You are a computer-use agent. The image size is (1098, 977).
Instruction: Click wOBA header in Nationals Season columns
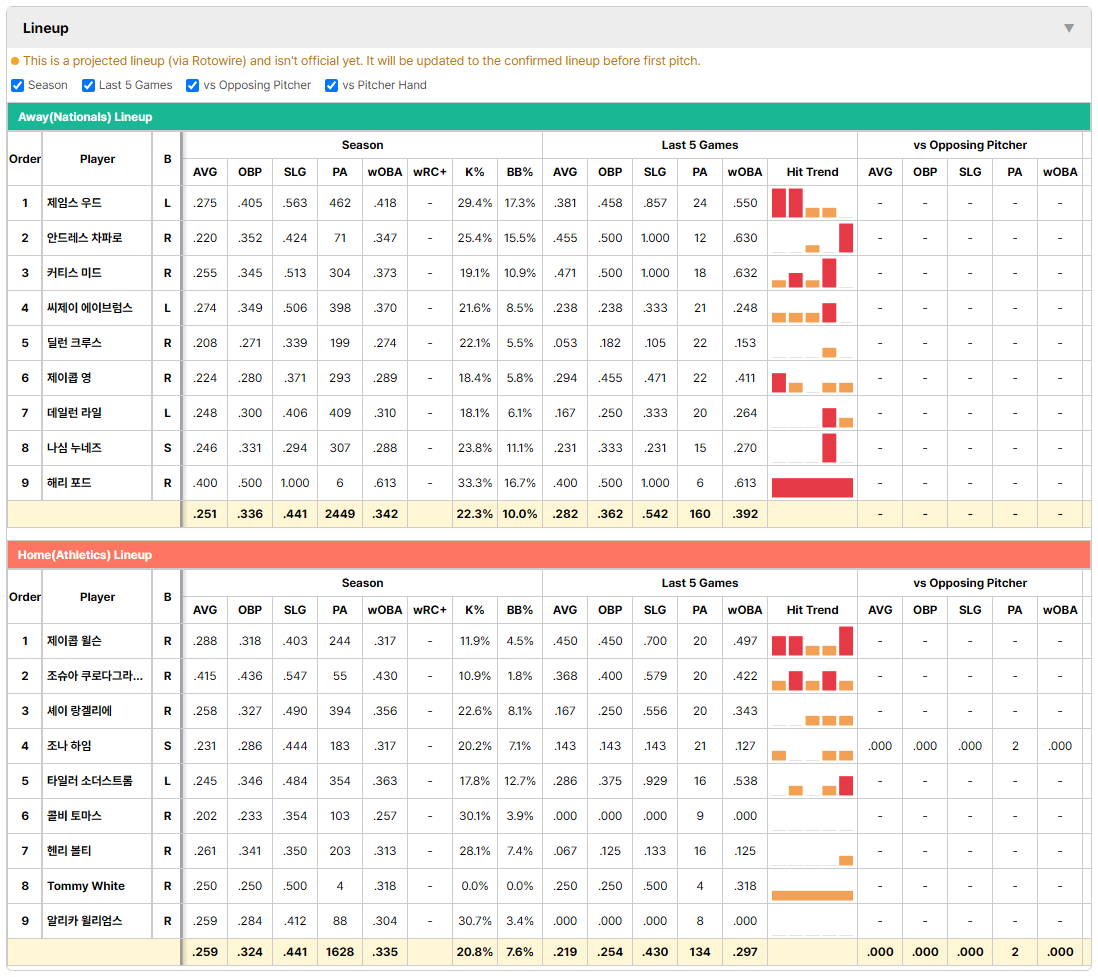(x=384, y=172)
